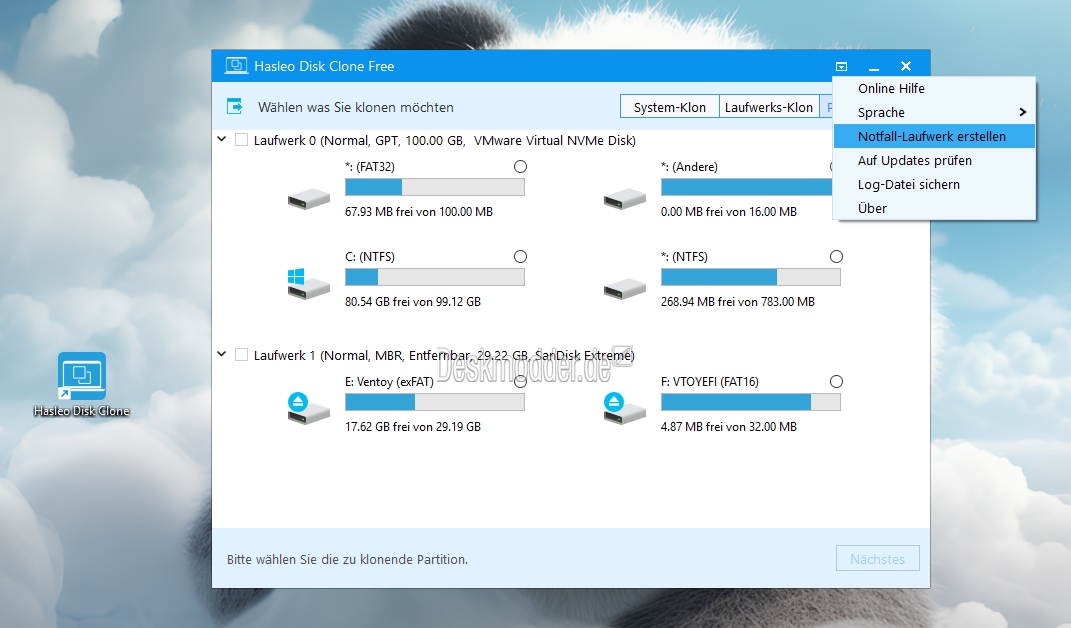The image size is (1071, 628).
Task: Select the *: (NTFS) recovery partition radio button
Action: click(x=836, y=256)
